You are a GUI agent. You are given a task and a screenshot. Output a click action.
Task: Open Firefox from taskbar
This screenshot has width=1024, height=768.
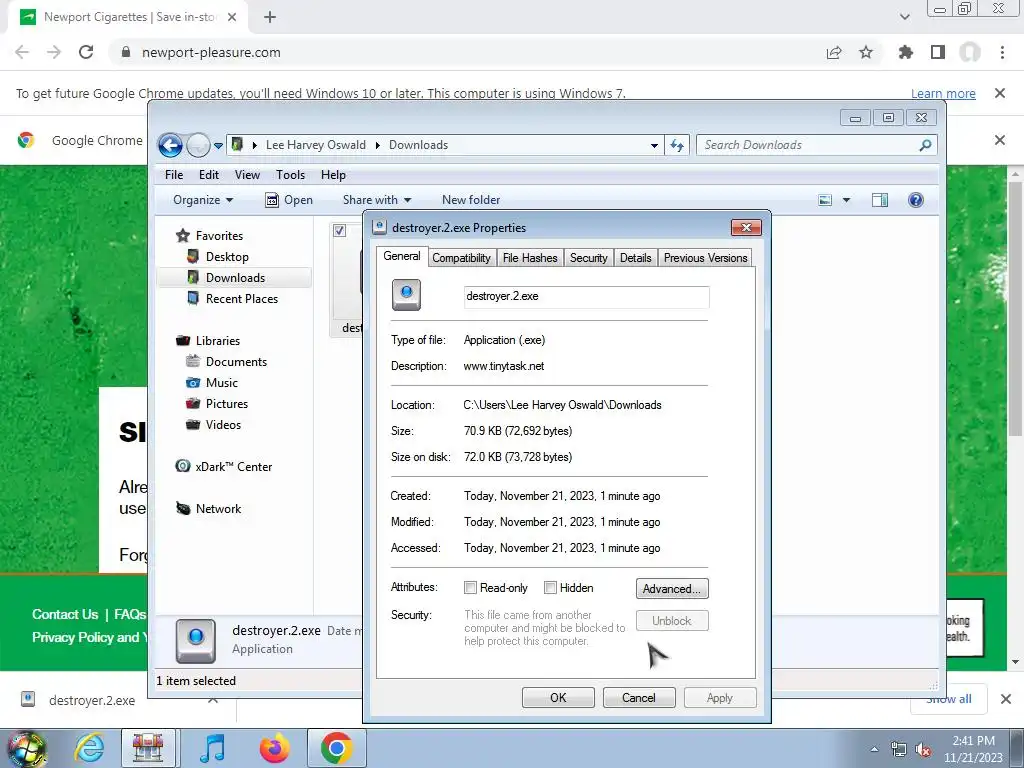pyautogui.click(x=274, y=748)
